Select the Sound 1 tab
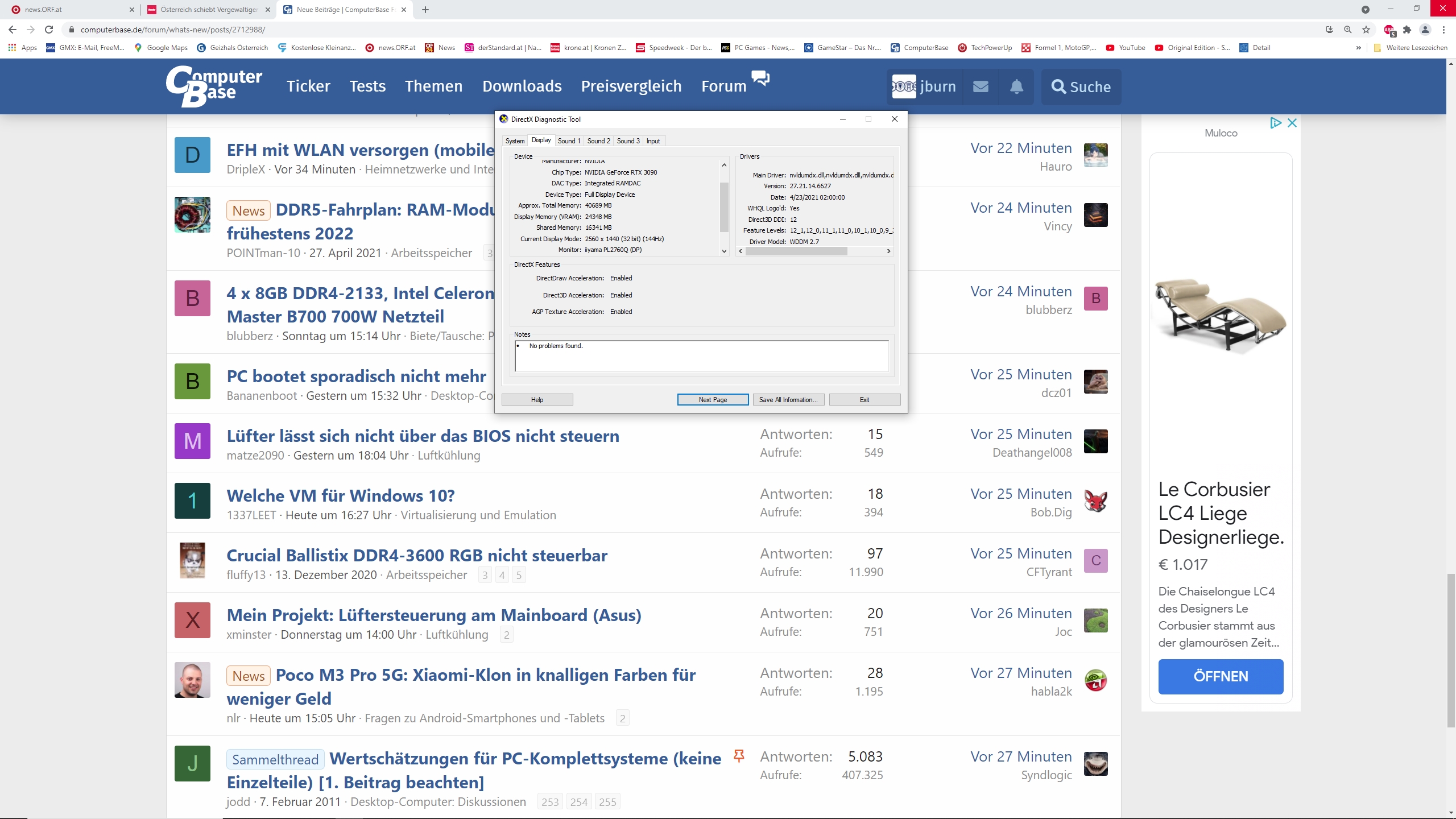This screenshot has height=819, width=1456. [569, 141]
